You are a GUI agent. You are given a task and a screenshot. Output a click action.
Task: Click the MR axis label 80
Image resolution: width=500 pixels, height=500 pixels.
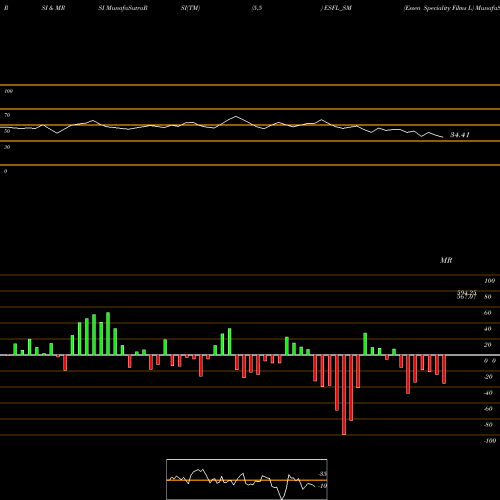click(x=488, y=297)
